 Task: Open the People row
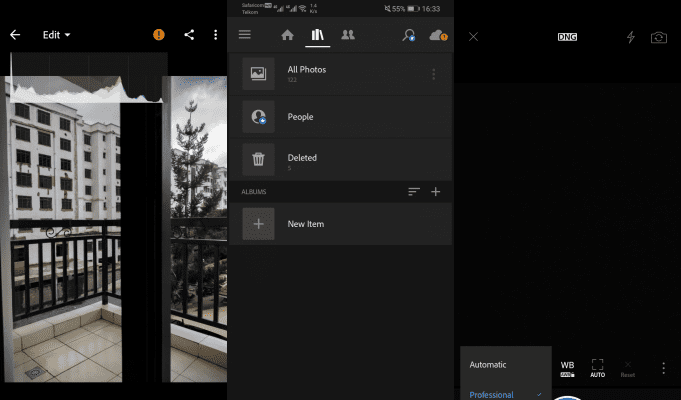[x=340, y=117]
